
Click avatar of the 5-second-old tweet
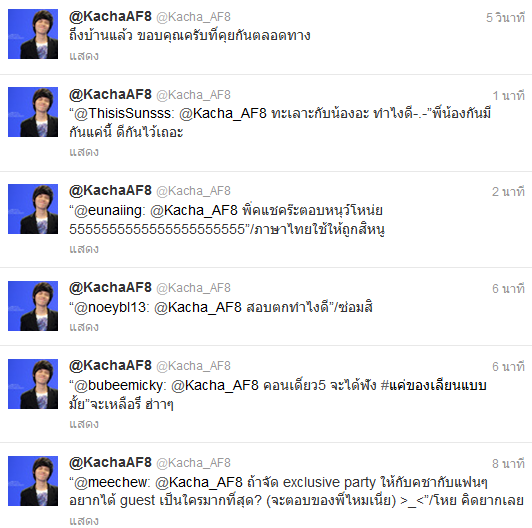(33, 34)
